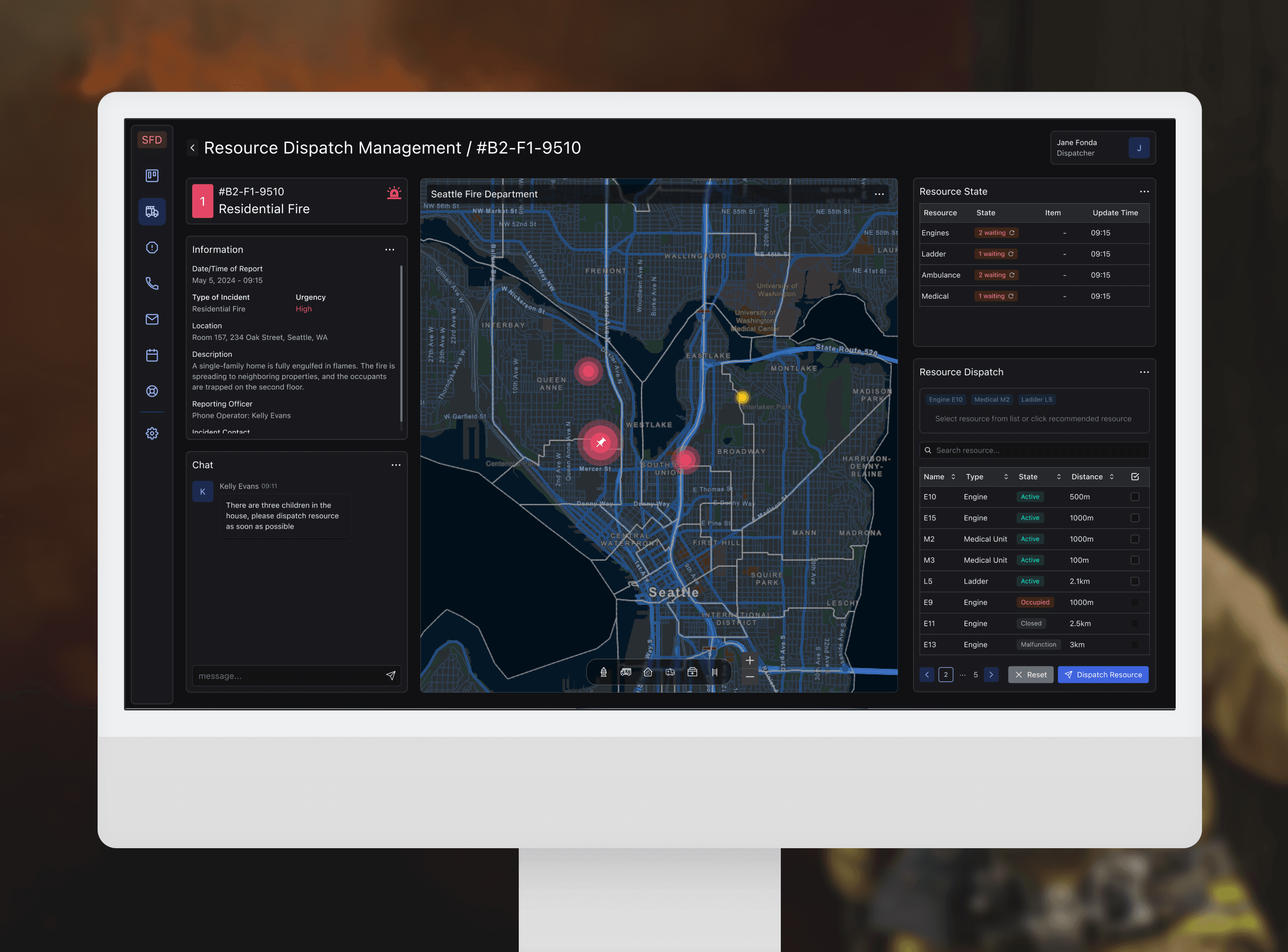Zoom in the map with plus

pyautogui.click(x=750, y=661)
